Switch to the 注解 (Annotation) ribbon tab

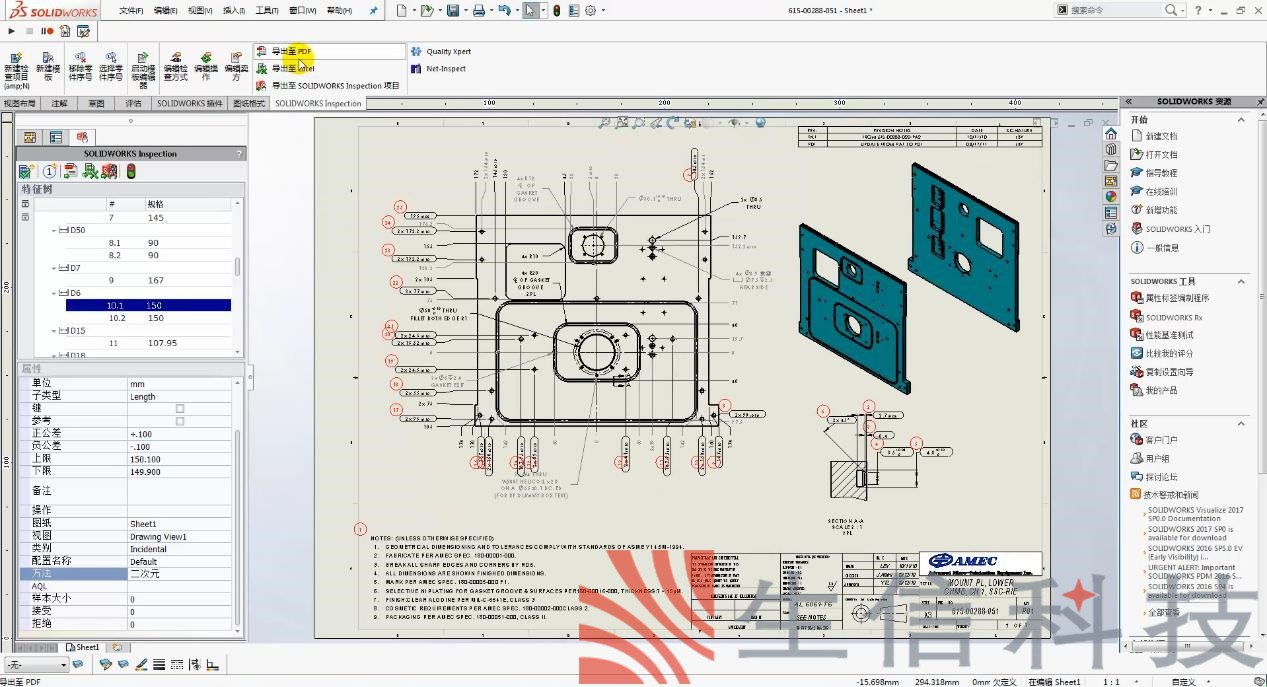[60, 103]
